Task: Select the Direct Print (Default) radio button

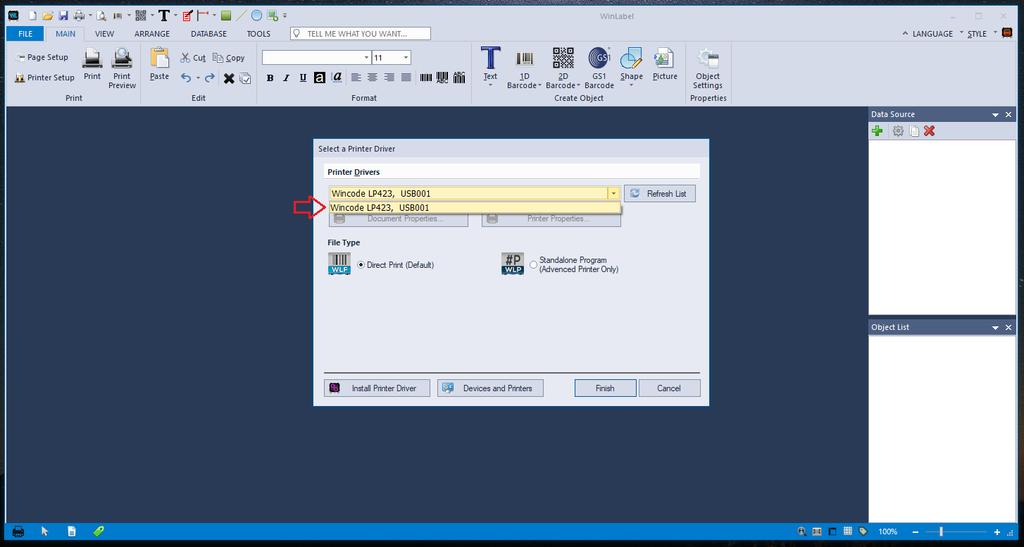Action: pyautogui.click(x=361, y=265)
